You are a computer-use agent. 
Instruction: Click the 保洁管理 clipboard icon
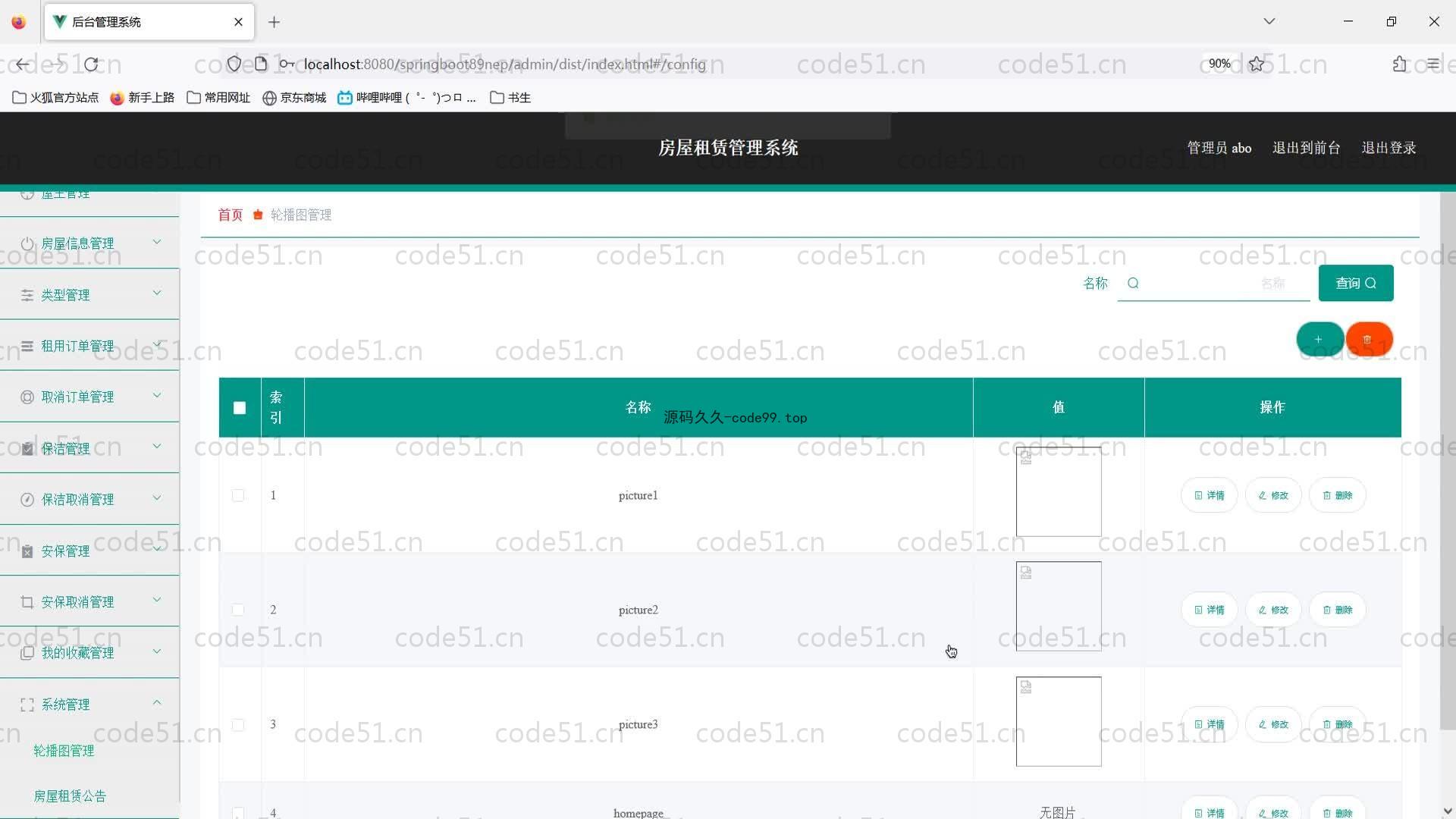27,448
